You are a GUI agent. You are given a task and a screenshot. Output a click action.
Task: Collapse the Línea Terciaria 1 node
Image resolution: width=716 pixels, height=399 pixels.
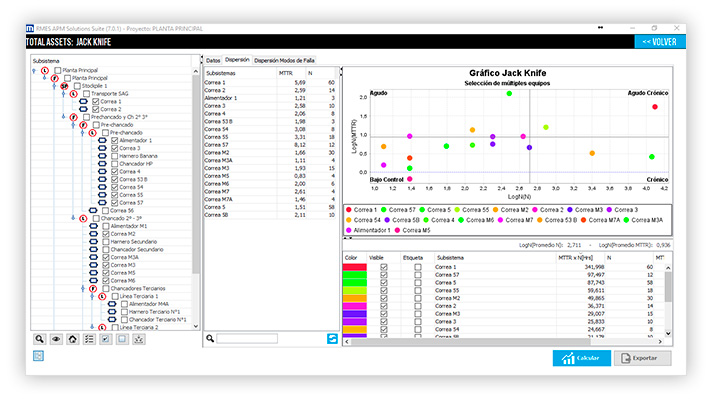[x=92, y=296]
